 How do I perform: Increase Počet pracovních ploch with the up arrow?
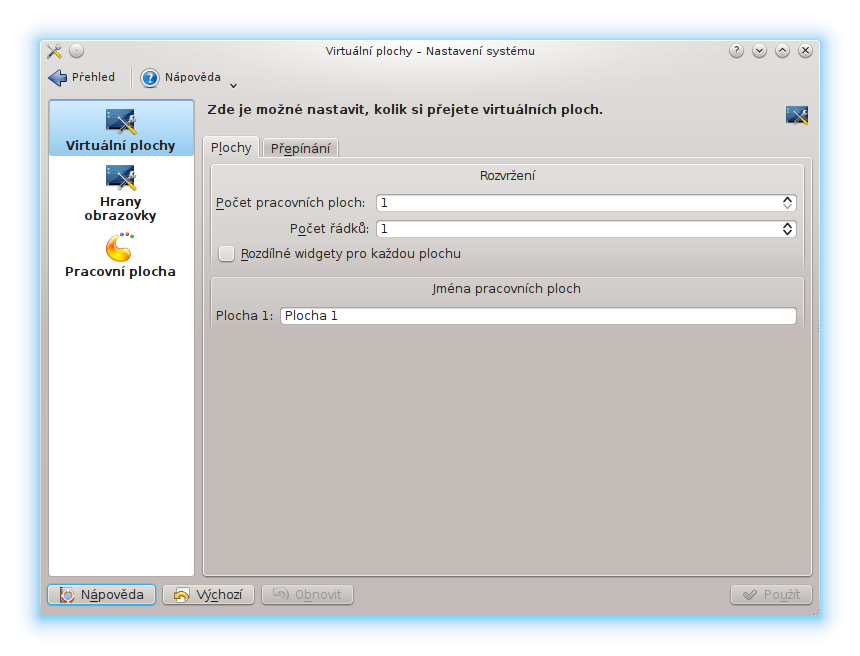click(788, 199)
